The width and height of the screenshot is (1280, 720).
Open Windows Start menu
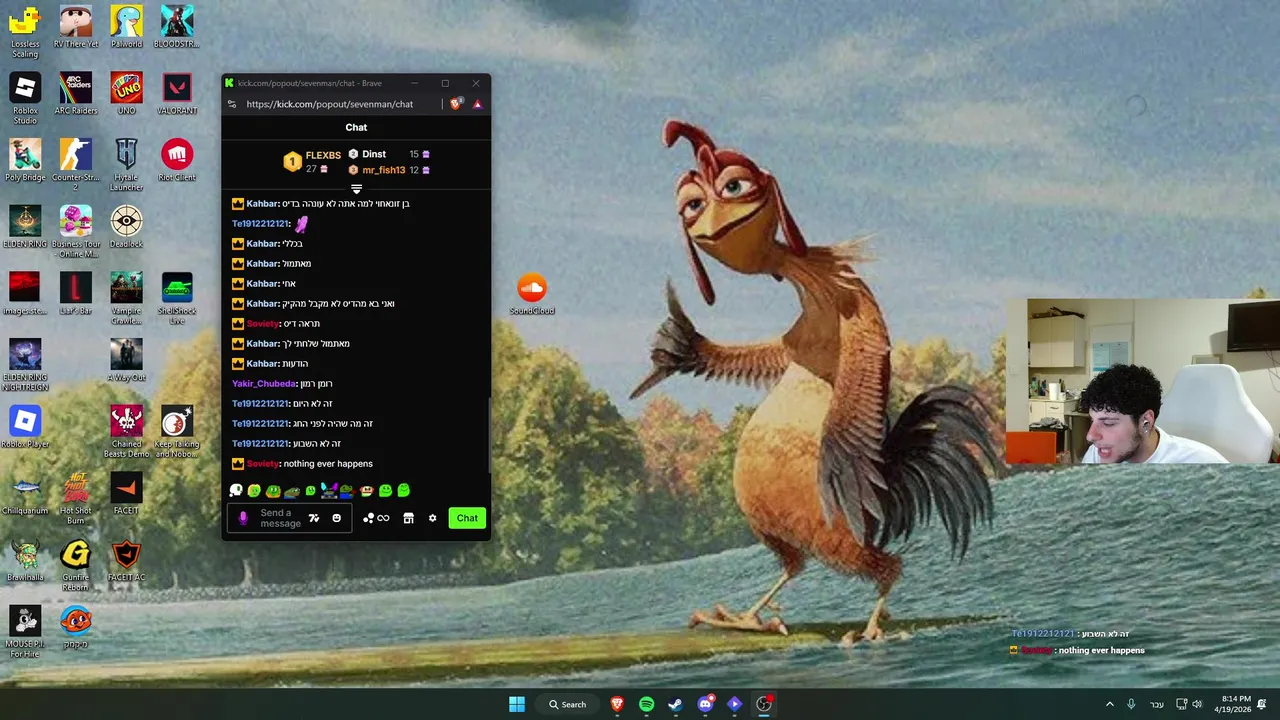coord(517,704)
